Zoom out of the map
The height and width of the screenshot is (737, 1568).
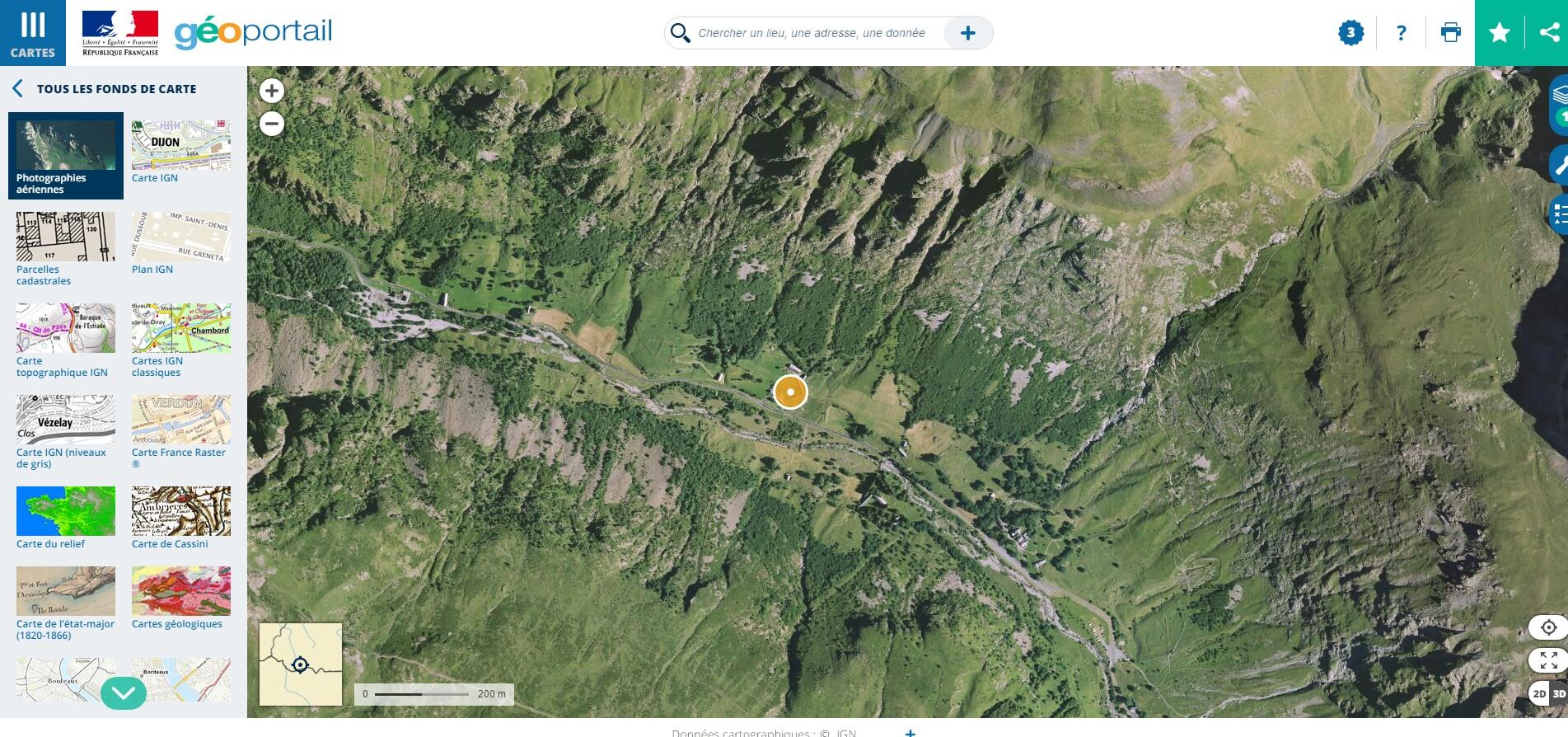click(272, 124)
